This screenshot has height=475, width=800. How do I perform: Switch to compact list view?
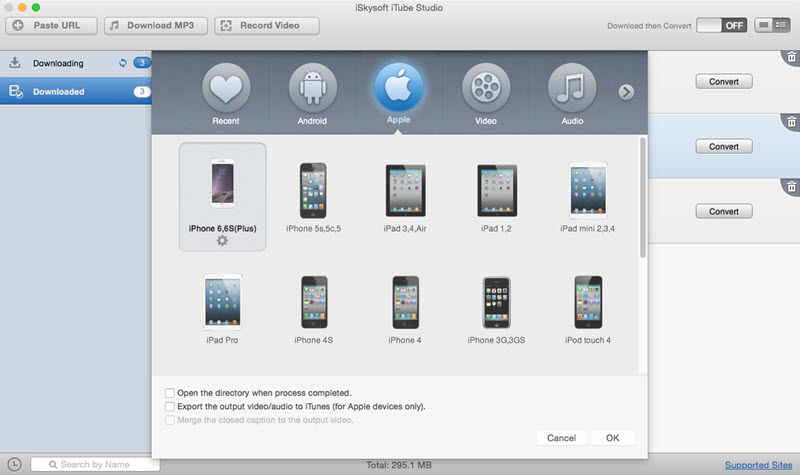pos(764,25)
